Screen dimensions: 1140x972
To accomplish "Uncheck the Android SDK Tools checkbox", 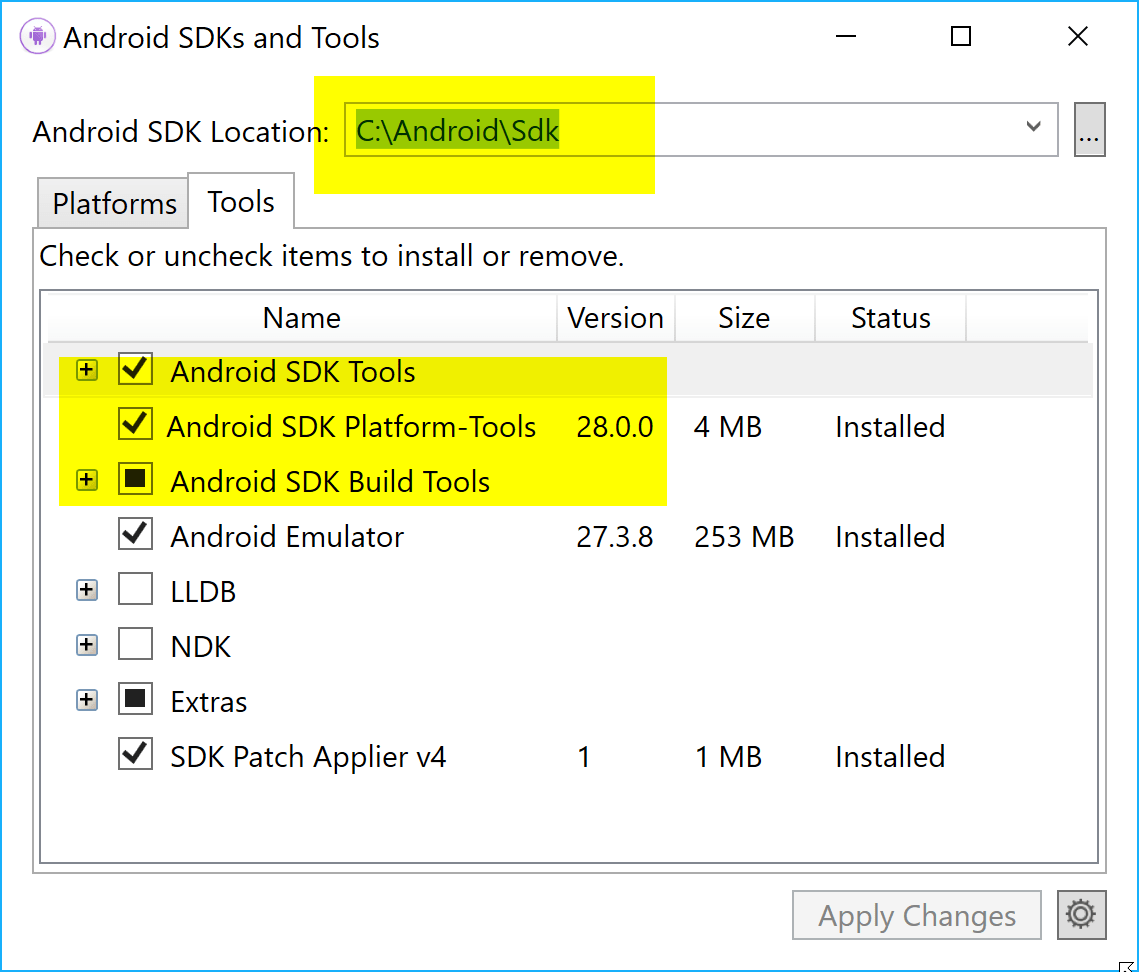I will coord(135,369).
